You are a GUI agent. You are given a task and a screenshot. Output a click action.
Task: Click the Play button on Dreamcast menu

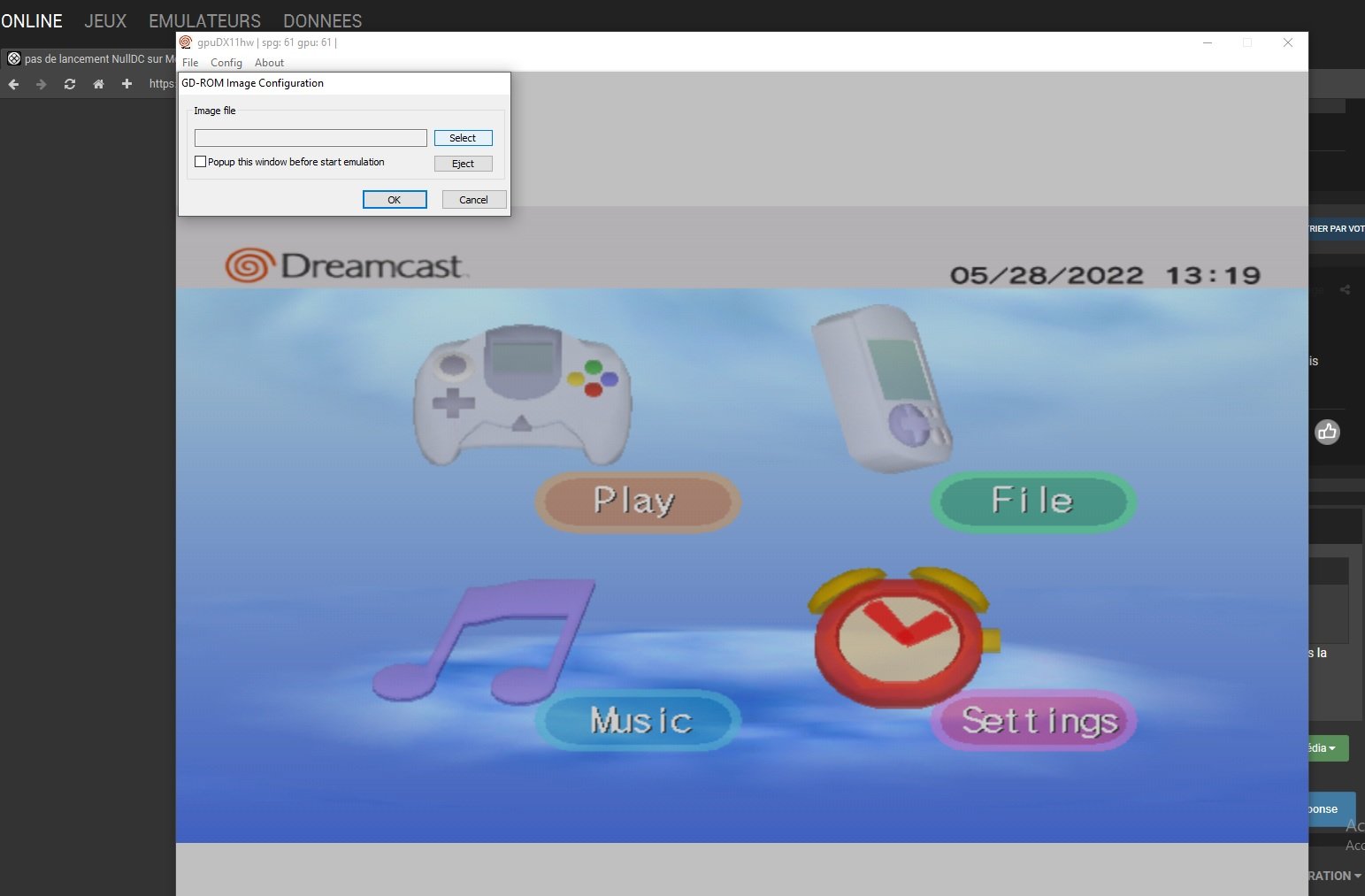[637, 502]
